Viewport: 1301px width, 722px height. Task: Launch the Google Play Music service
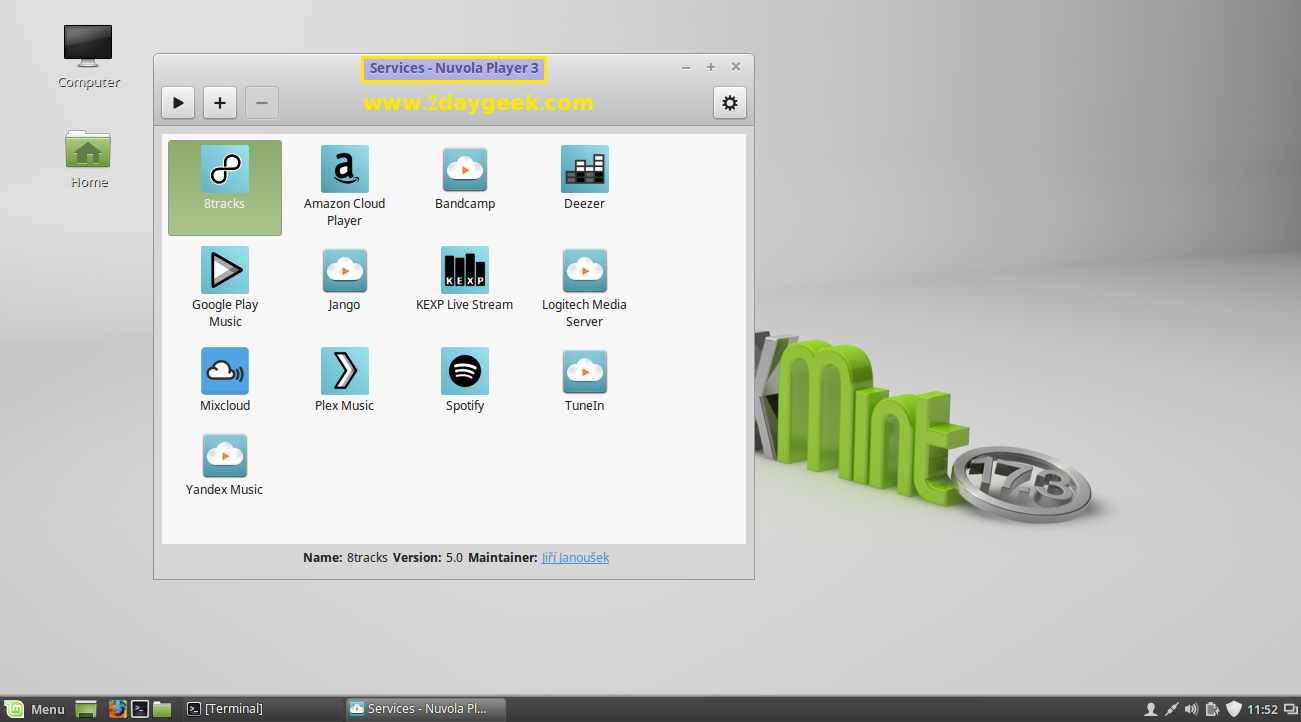click(225, 270)
